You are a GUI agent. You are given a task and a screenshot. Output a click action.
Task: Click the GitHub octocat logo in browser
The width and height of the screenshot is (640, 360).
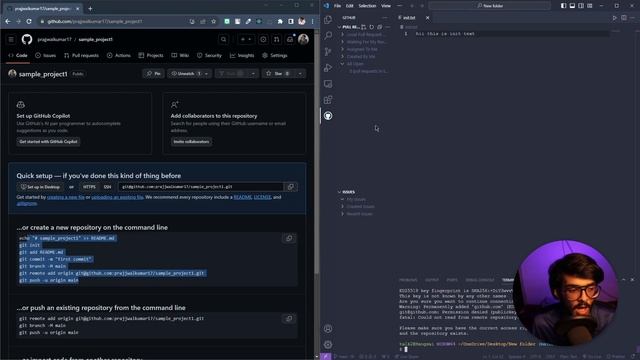click(27, 39)
